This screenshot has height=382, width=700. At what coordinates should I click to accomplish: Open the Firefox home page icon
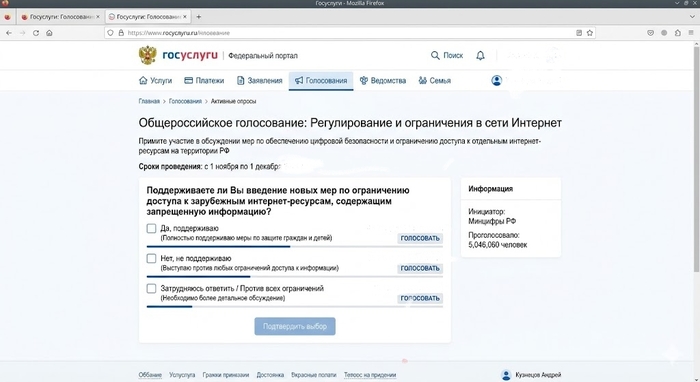point(49,33)
